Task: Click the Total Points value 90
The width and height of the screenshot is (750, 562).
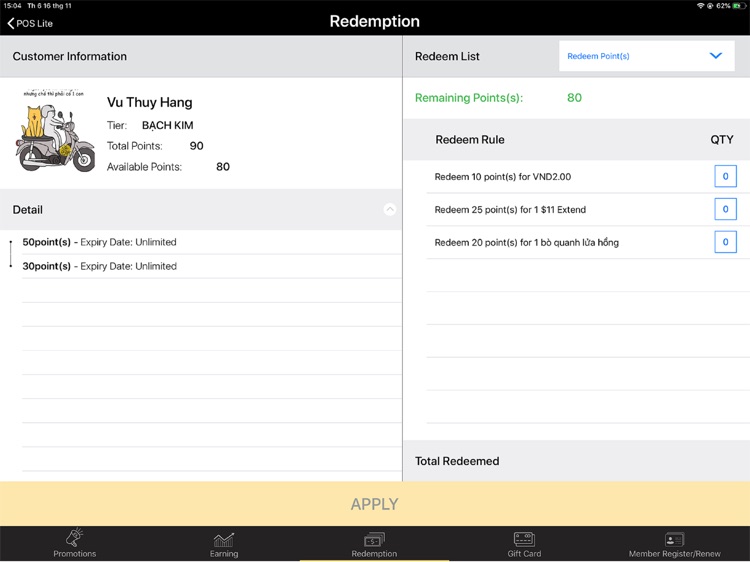Action: pyautogui.click(x=197, y=146)
